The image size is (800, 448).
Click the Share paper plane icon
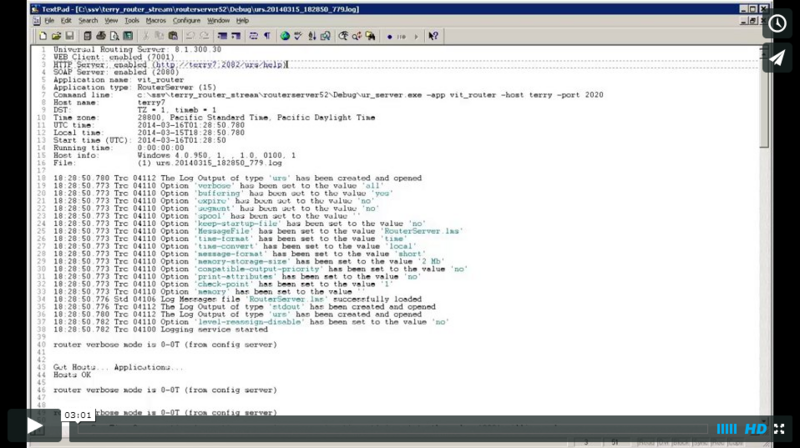tap(778, 59)
